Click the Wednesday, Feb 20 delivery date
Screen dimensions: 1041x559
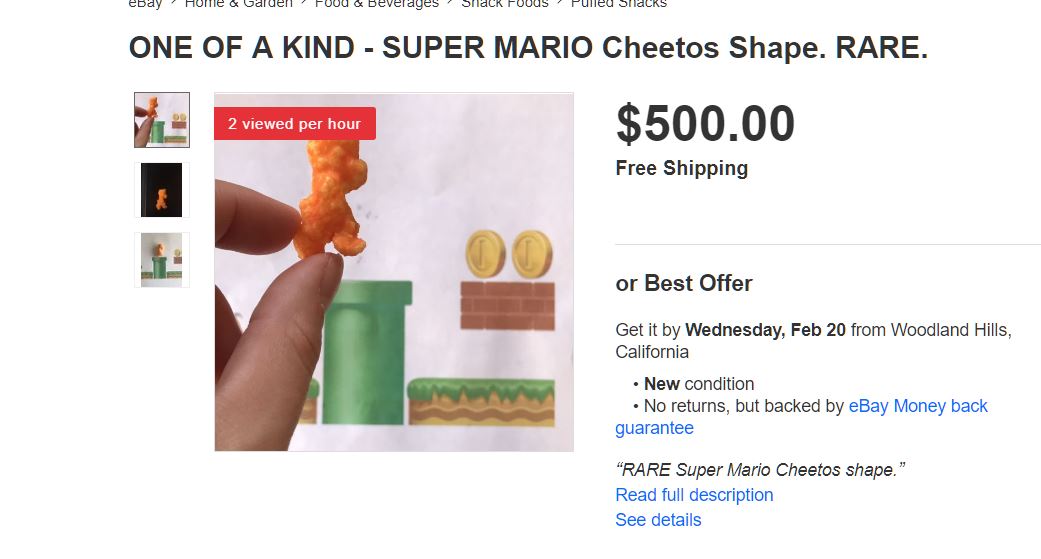tap(765, 330)
